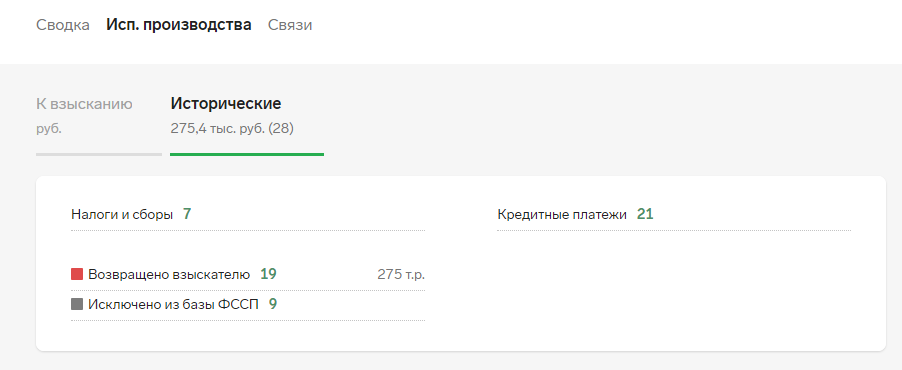Open the К взысканию section
Viewport: 902px width, 370px height.
(x=99, y=117)
